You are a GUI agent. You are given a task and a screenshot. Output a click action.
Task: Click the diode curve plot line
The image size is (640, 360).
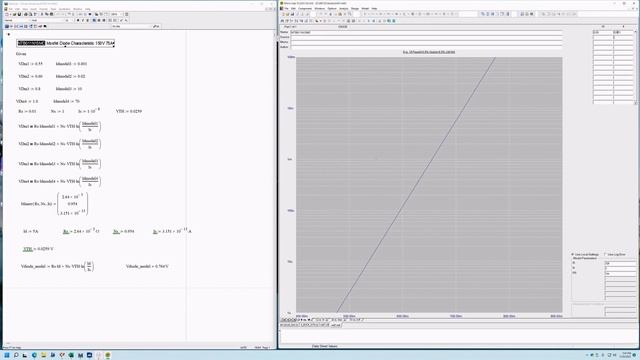[x=416, y=184]
